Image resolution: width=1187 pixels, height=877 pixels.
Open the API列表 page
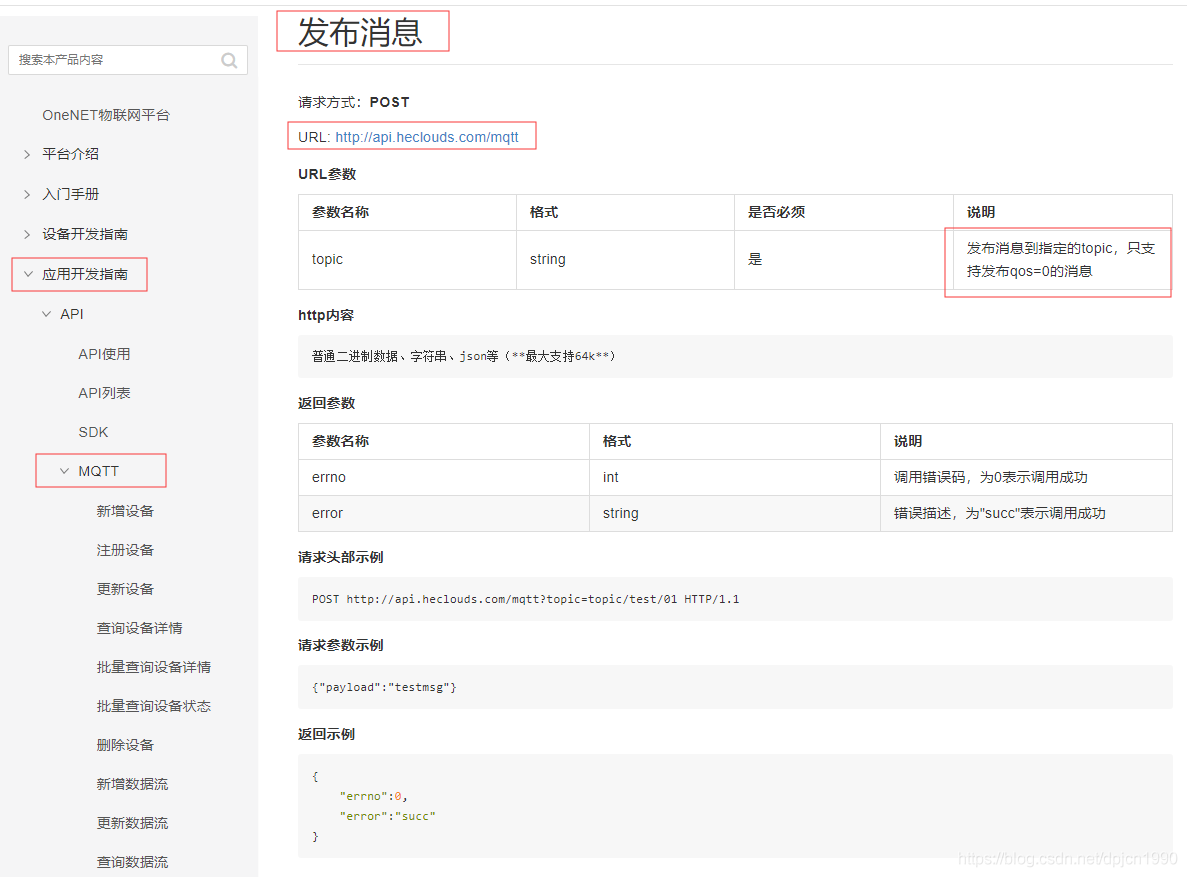(x=104, y=393)
